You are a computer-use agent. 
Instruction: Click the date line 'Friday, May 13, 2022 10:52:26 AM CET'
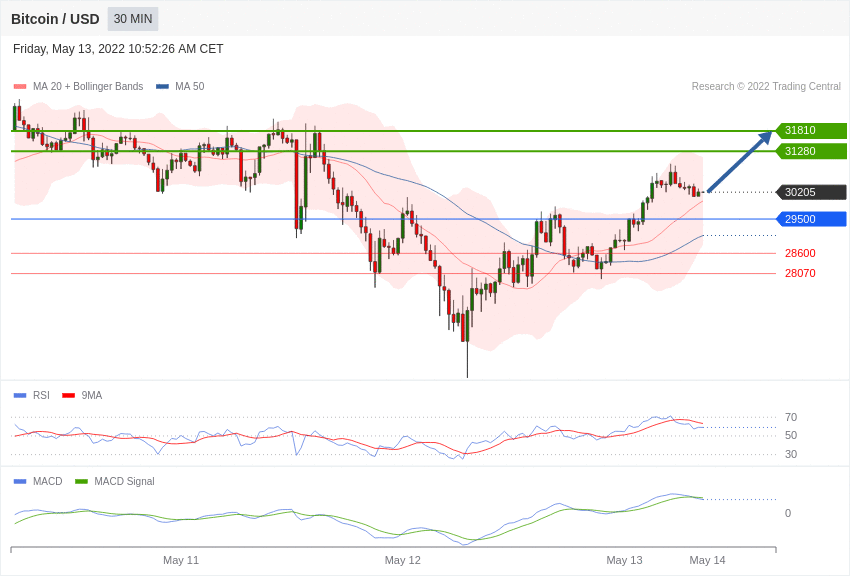118,49
